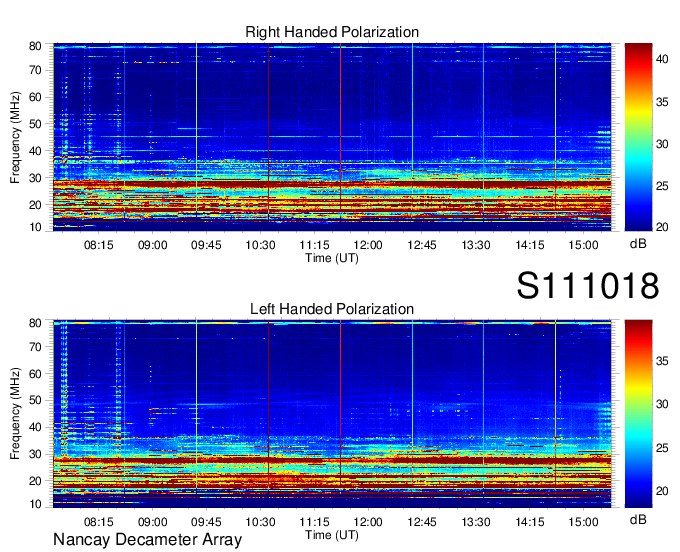680x552 pixels.
Task: Click the "10" frequency tick of Left Handed plot
Action: click(36, 504)
